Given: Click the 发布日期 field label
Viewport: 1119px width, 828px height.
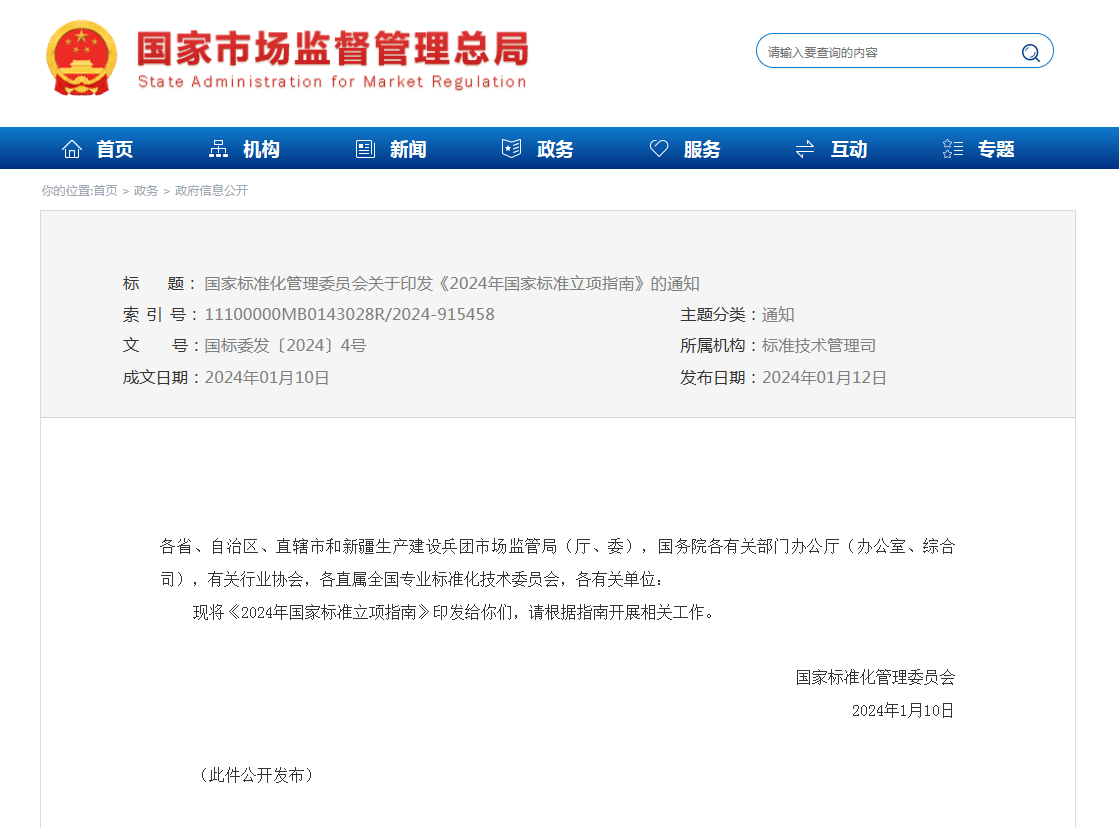Looking at the screenshot, I should 717,378.
